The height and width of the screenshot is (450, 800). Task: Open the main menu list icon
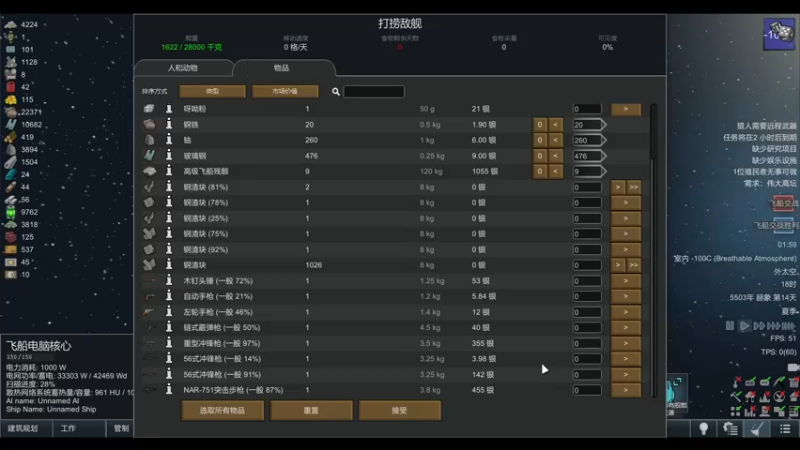[x=785, y=429]
